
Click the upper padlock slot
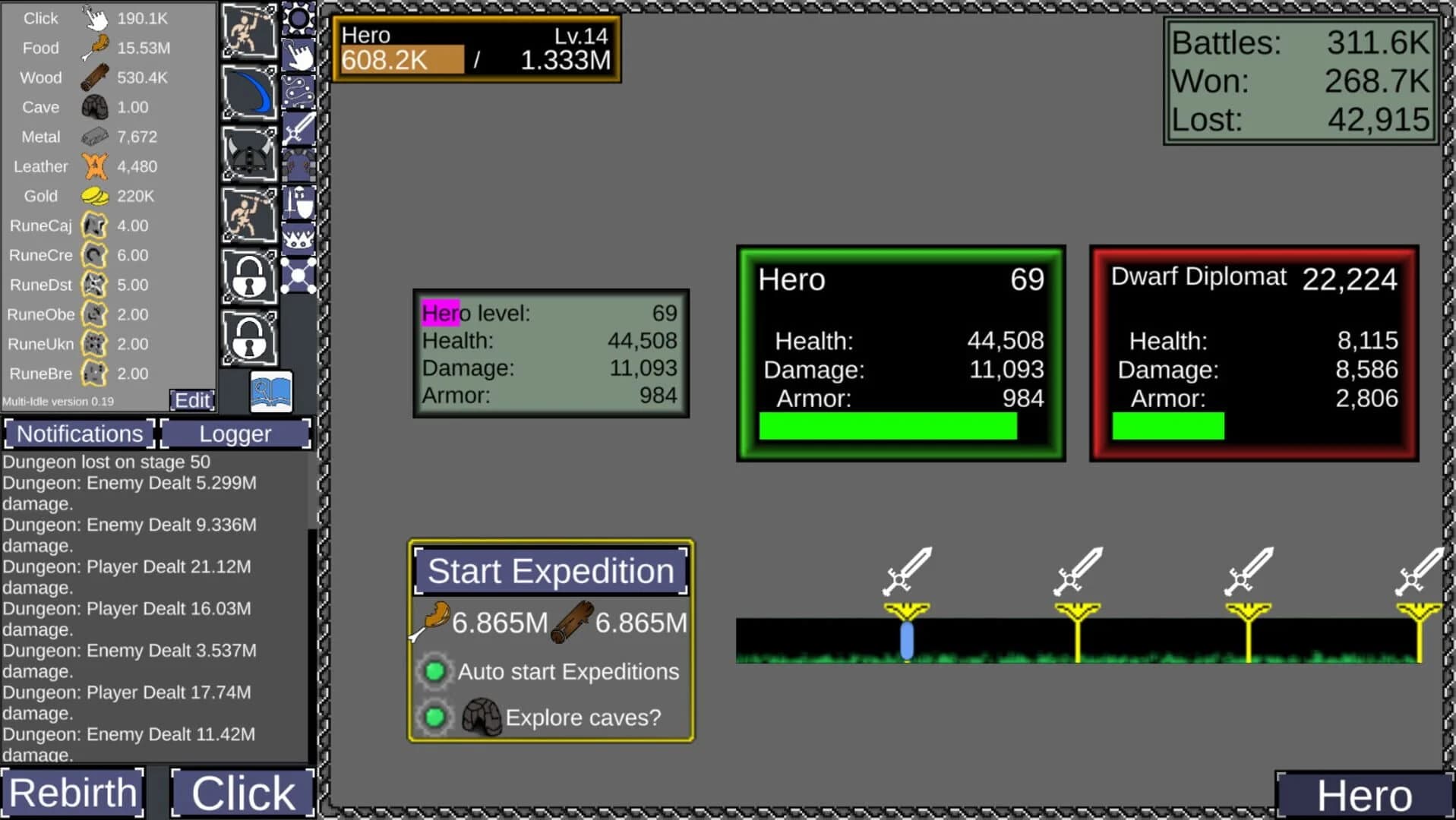(249, 275)
